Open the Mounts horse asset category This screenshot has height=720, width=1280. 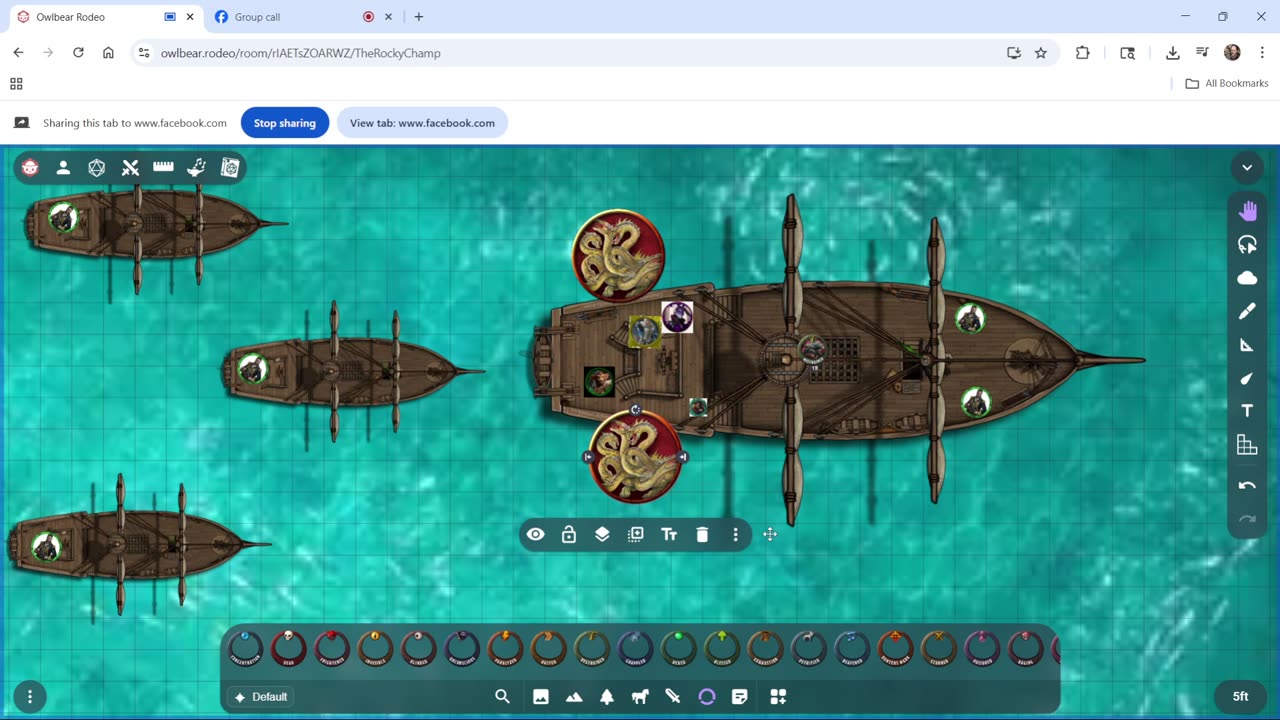click(x=640, y=697)
